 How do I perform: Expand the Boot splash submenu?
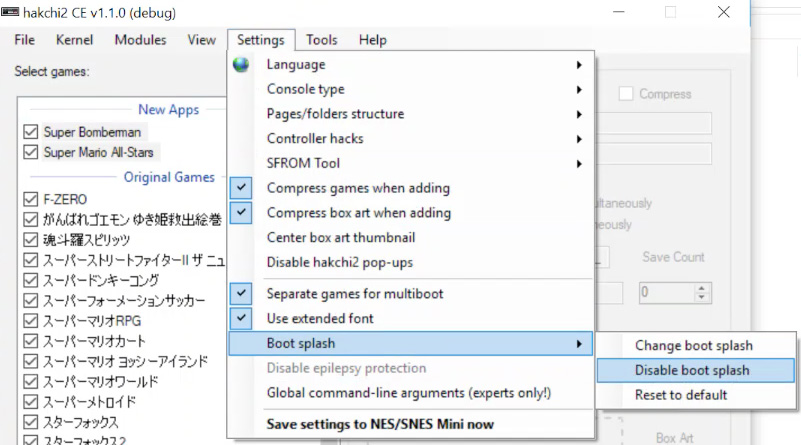point(411,343)
